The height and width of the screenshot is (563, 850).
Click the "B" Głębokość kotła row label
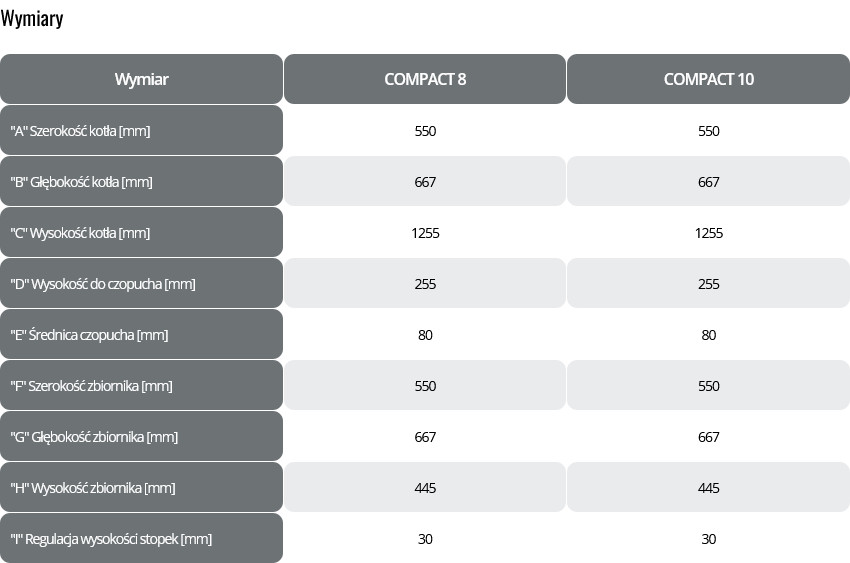[81, 182]
